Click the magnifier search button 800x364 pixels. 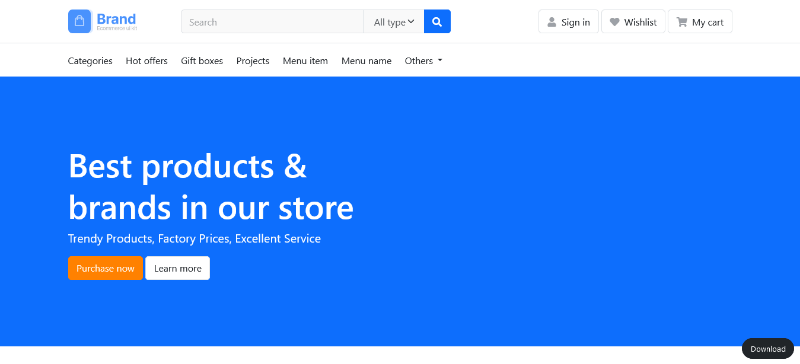[x=437, y=21]
